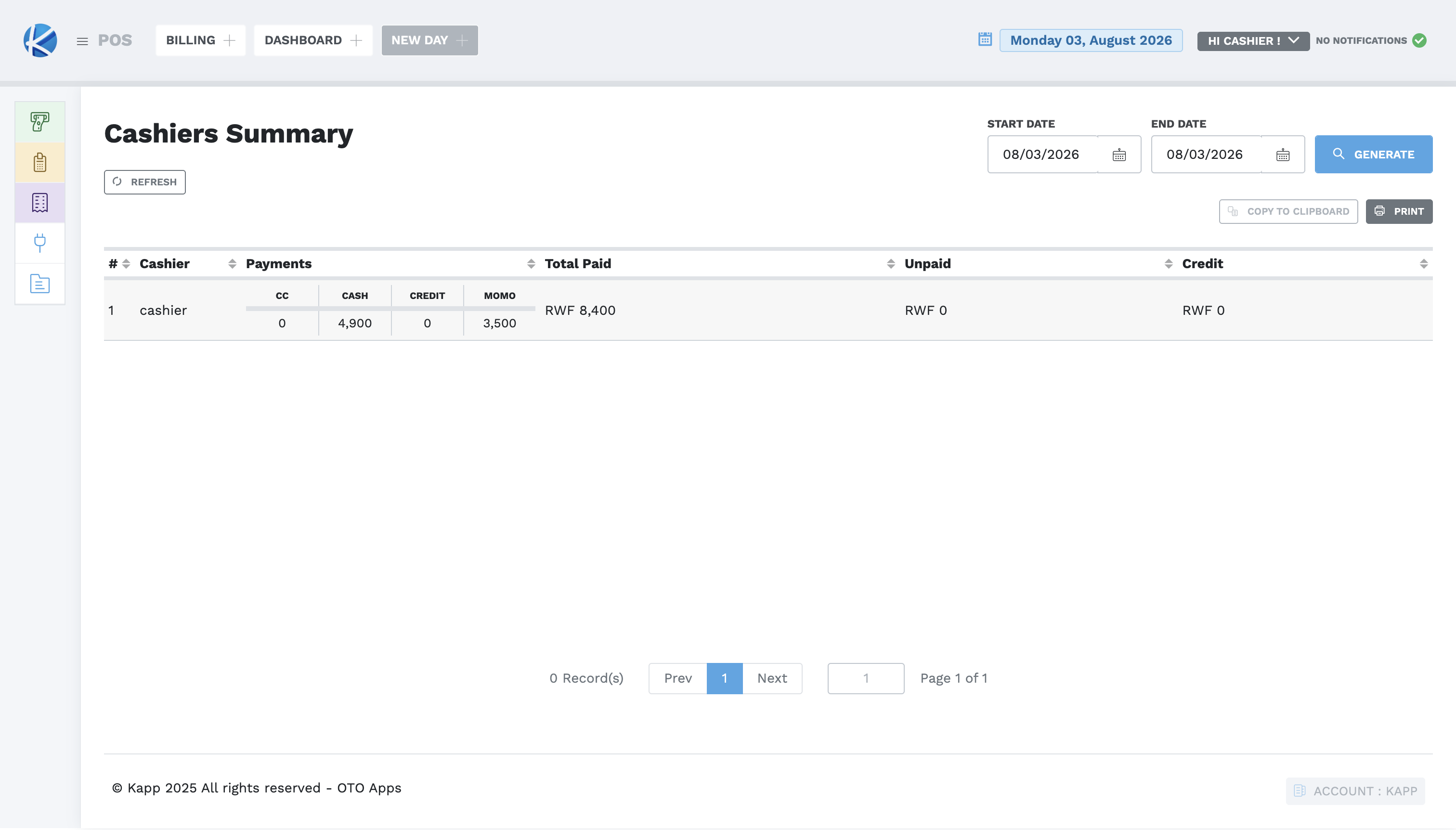Click the Cashiers Summary heading
1456x830 pixels.
[x=229, y=134]
